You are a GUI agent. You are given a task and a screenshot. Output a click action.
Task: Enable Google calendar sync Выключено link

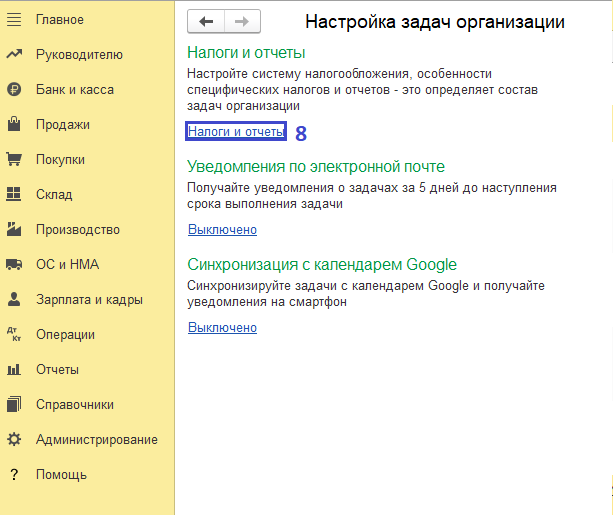click(x=222, y=327)
